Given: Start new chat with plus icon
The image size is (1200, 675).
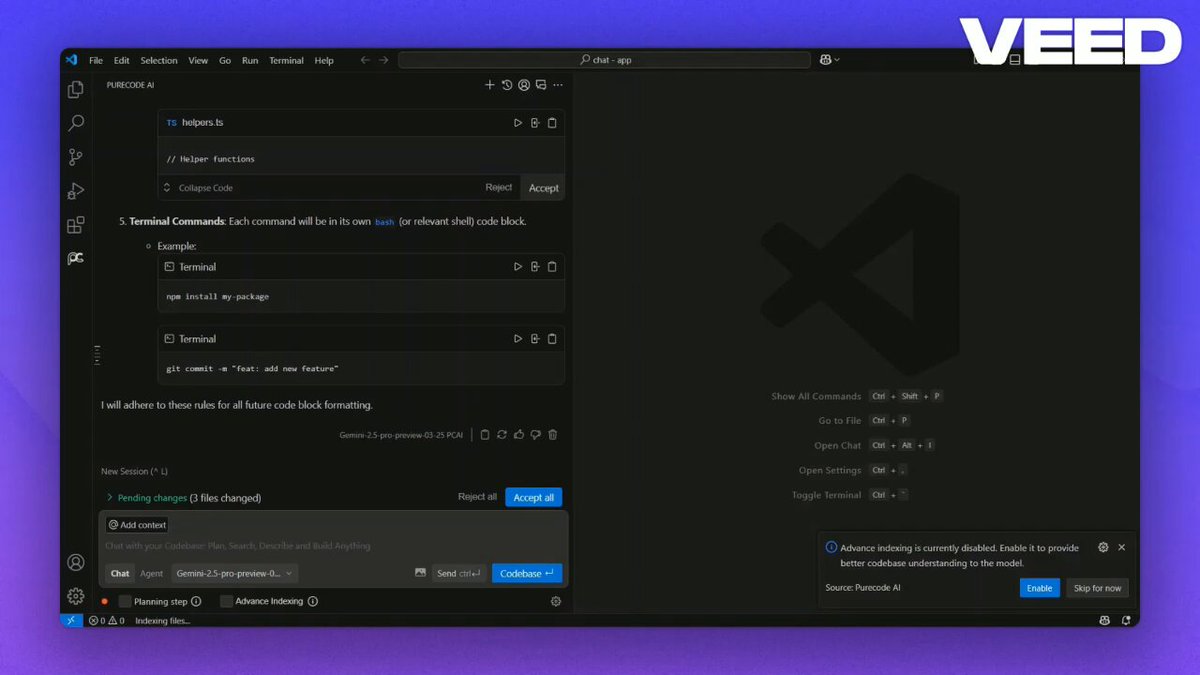Looking at the screenshot, I should tap(490, 85).
